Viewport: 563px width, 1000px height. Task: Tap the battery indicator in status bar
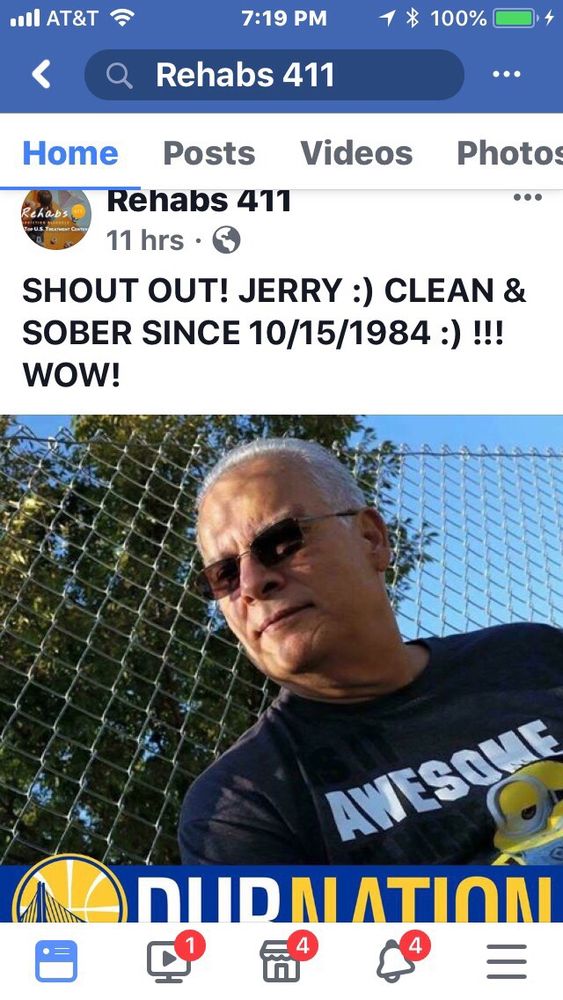click(x=515, y=18)
